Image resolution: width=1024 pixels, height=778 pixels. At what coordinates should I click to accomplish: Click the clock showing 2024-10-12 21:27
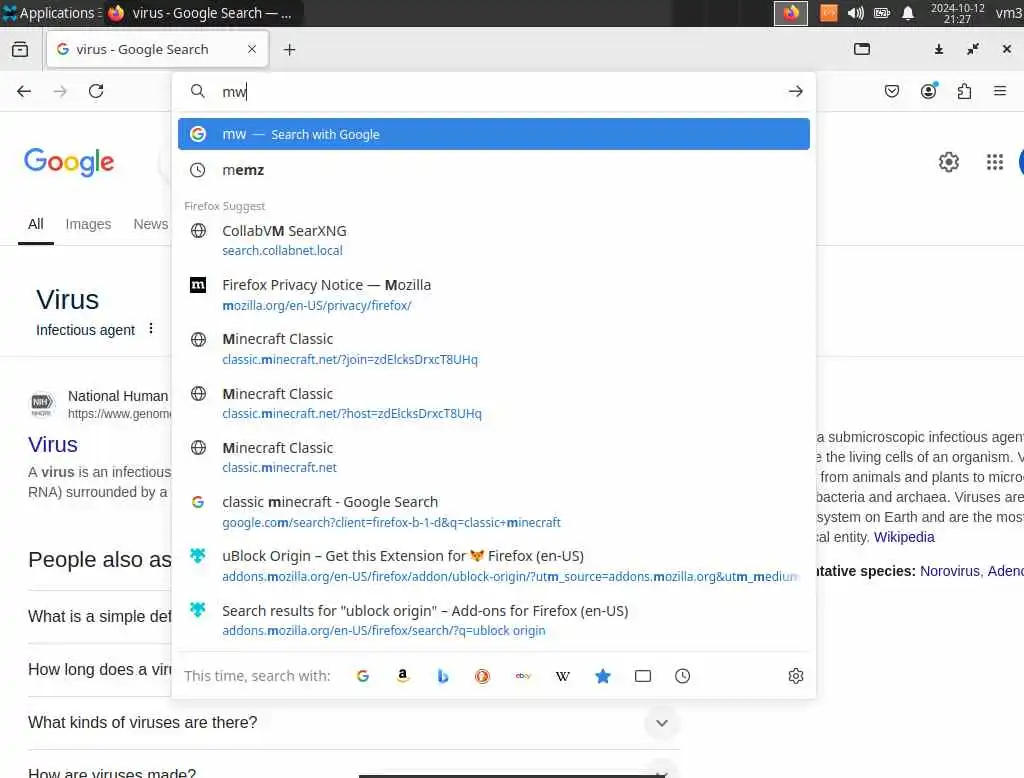pyautogui.click(x=957, y=13)
